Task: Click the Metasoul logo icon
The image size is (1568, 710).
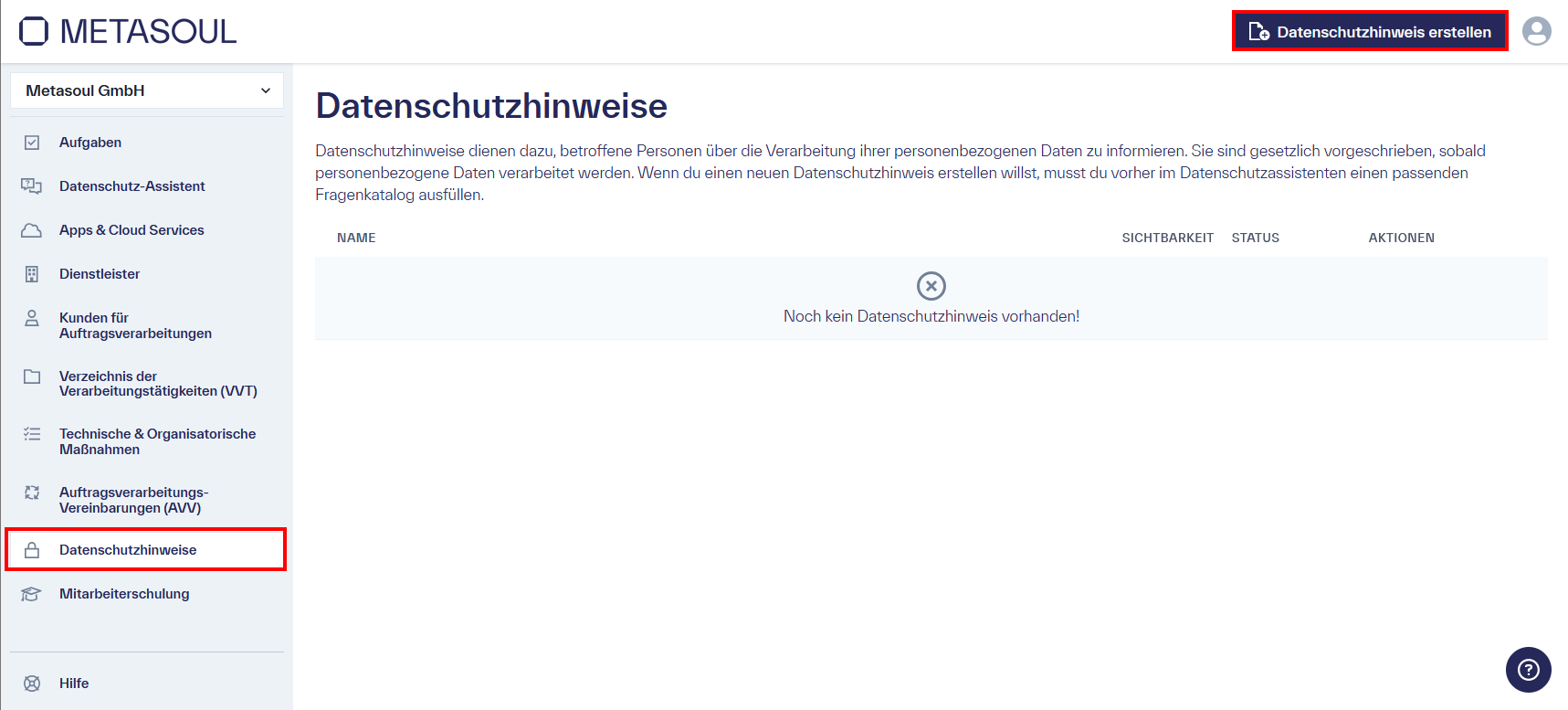Action: 34,31
